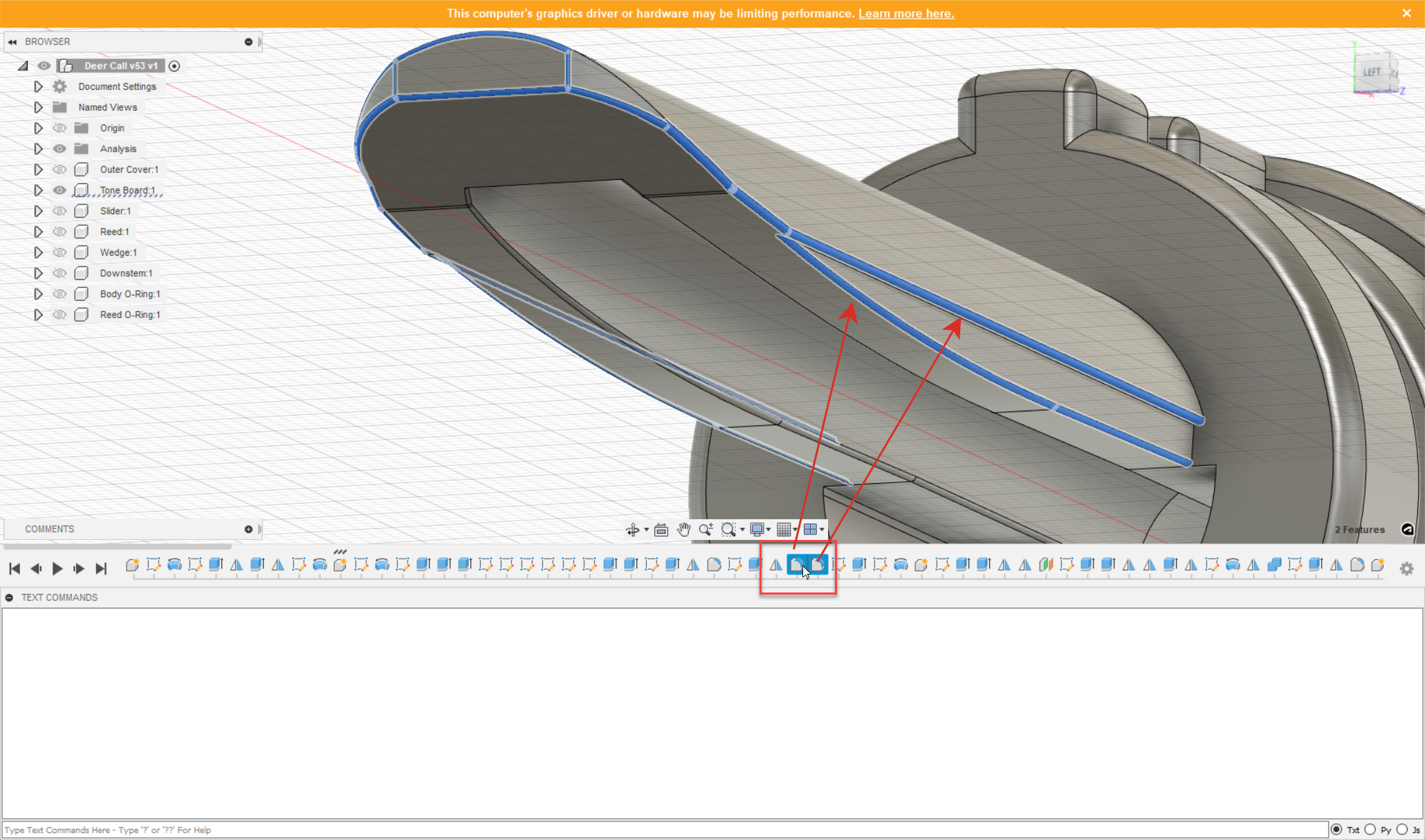1425x840 pixels.
Task: Open the Viewports dropdown arrow
Action: [x=822, y=530]
